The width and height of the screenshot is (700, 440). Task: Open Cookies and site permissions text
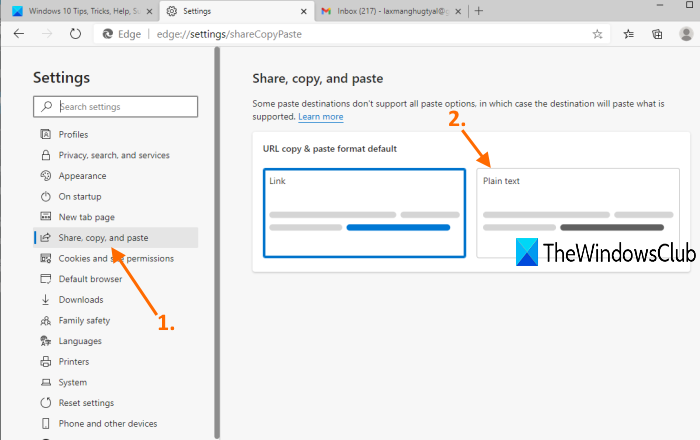point(116,258)
